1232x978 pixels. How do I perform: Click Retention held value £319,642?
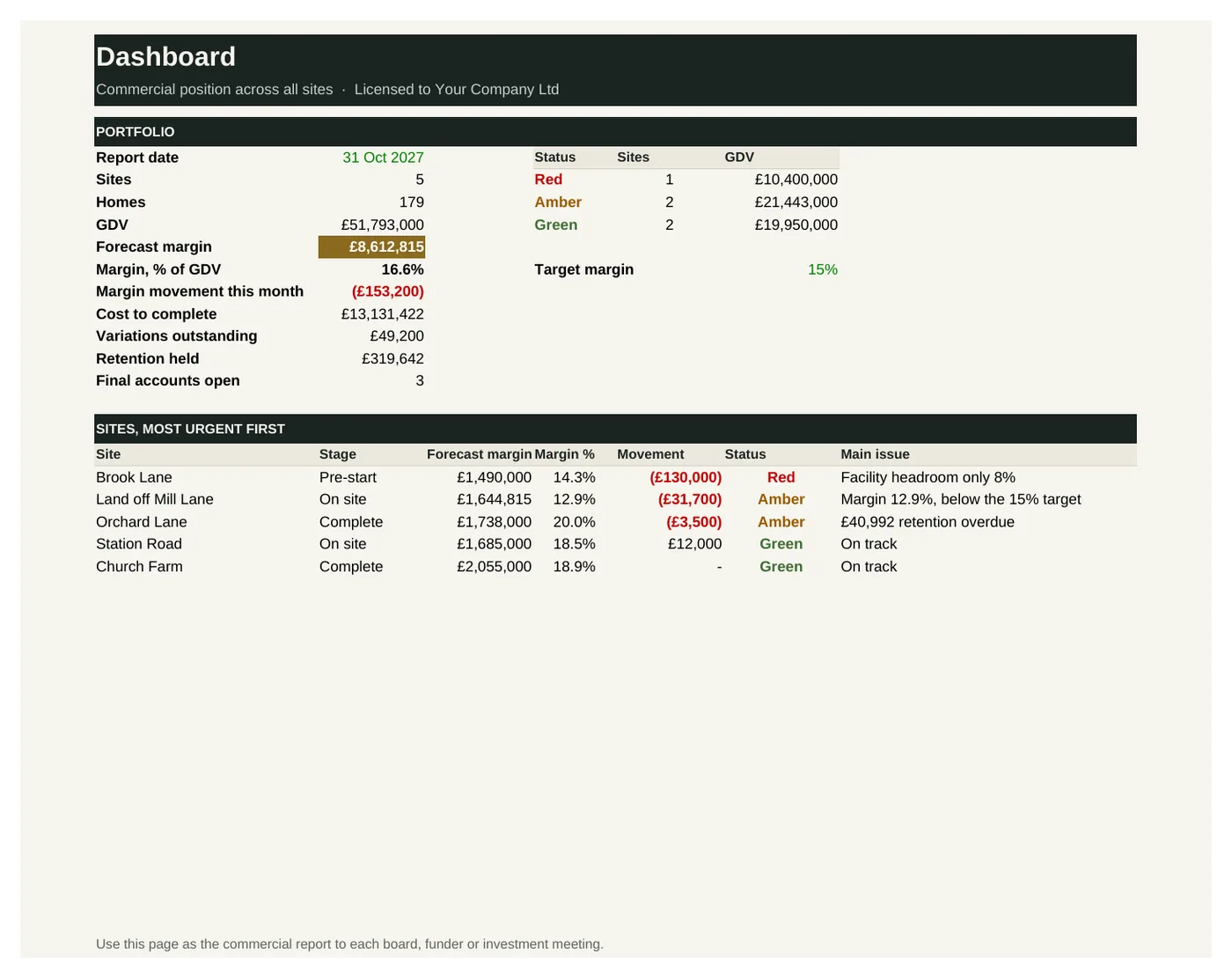pyautogui.click(x=392, y=359)
